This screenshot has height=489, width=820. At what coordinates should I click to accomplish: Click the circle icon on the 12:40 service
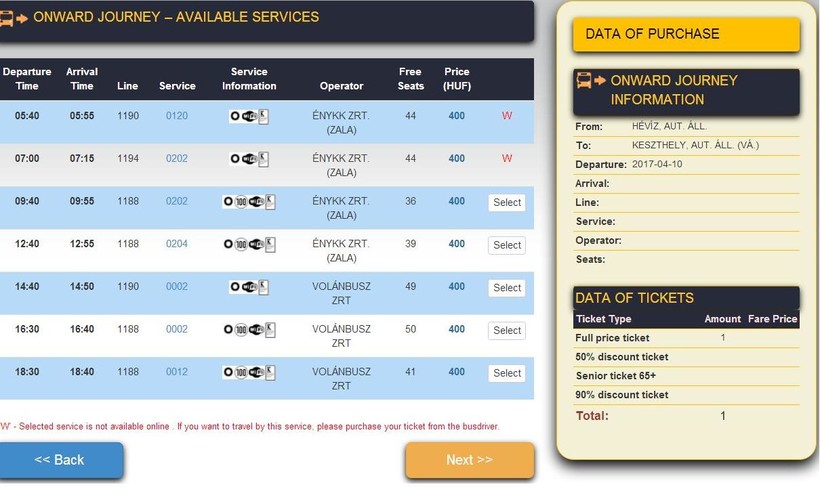point(228,245)
